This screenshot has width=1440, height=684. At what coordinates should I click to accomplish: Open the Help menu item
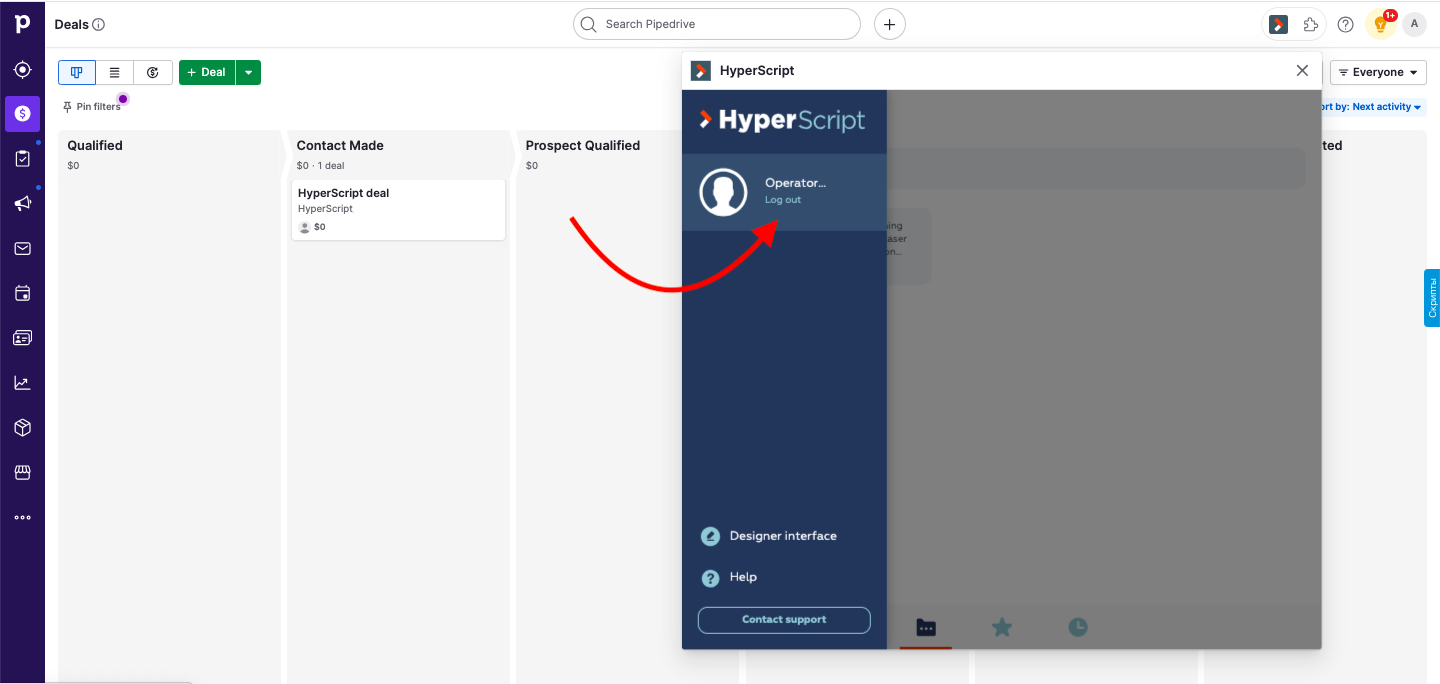click(x=730, y=577)
